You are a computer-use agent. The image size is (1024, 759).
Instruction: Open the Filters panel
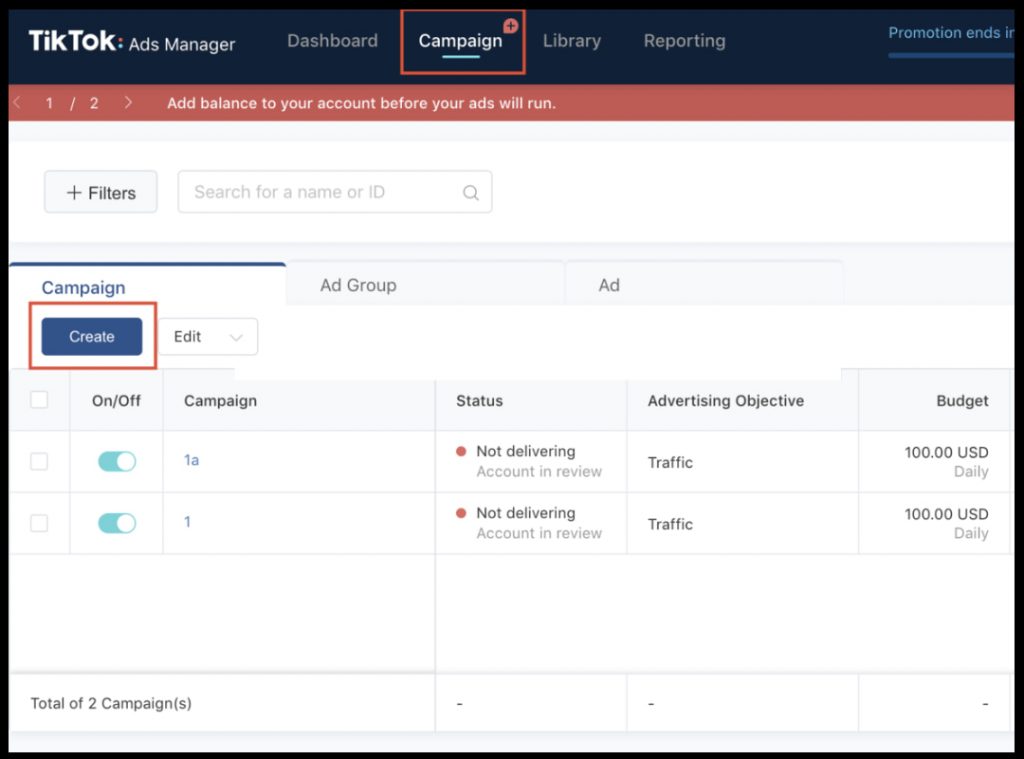click(101, 192)
